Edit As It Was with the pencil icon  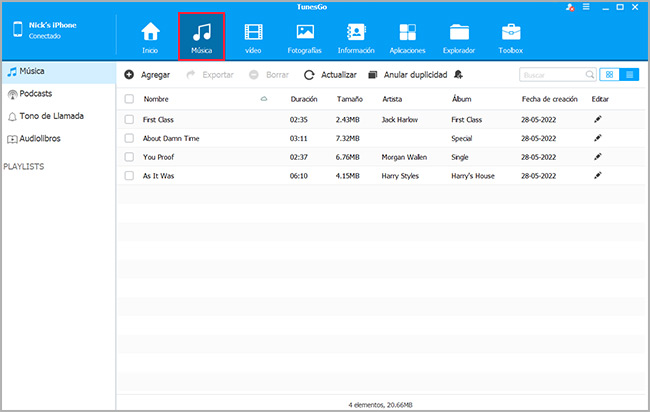(x=597, y=176)
